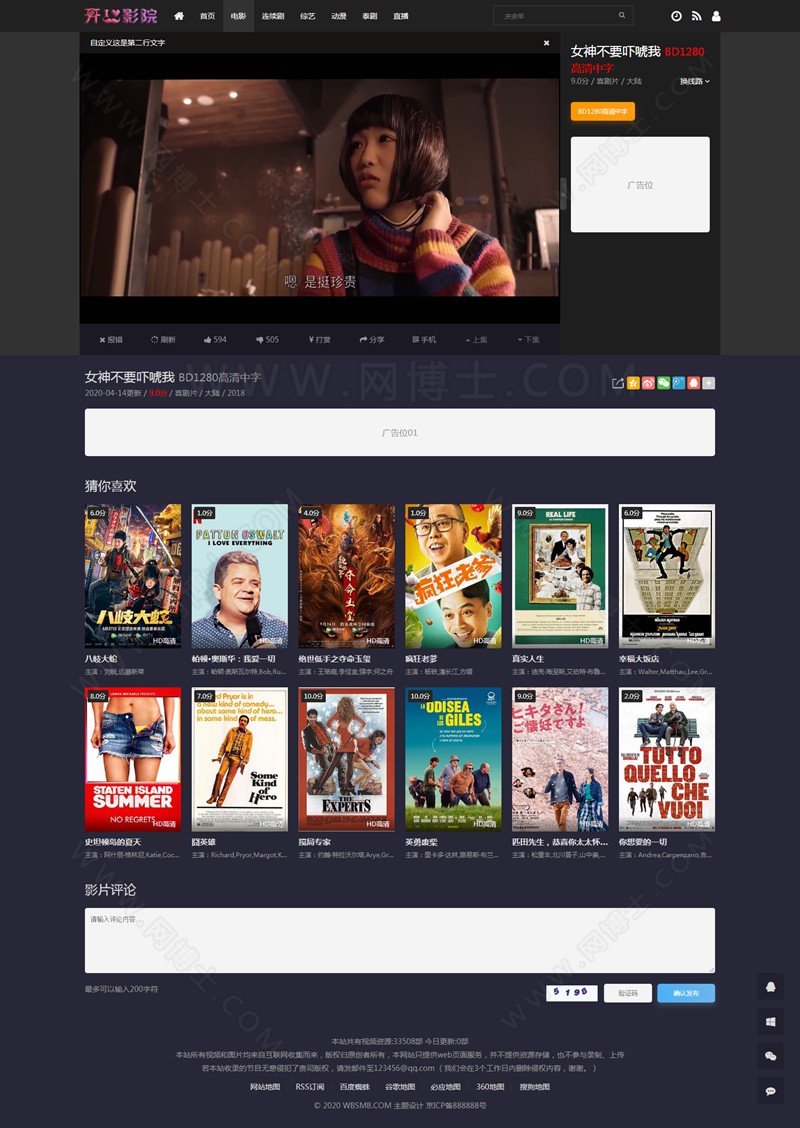Share to WeChat green icon

tap(663, 383)
